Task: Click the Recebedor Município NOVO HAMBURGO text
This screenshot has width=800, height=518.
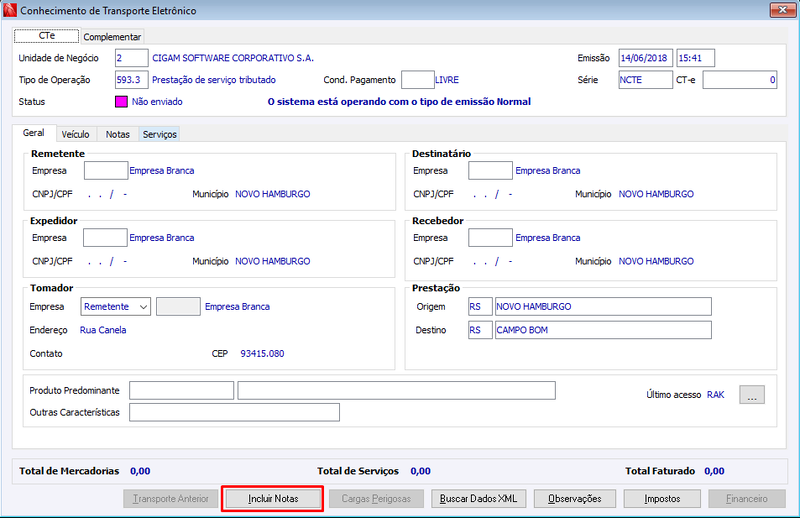Action: click(656, 261)
